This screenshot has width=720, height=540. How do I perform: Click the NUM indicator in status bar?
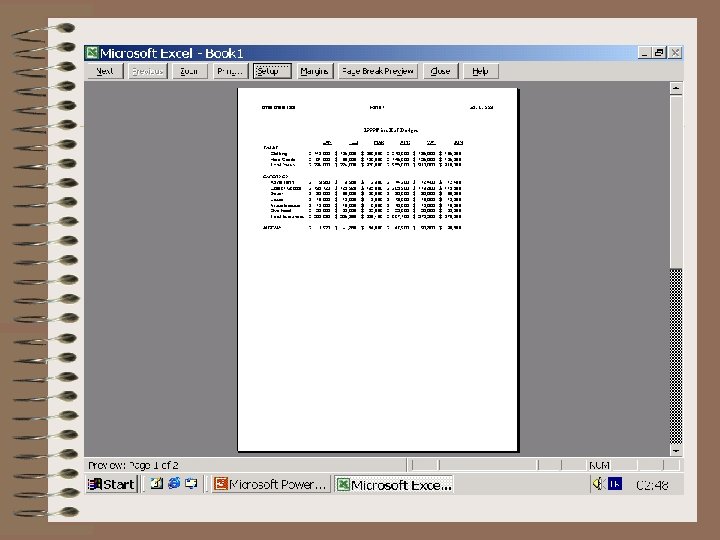[x=599, y=466]
